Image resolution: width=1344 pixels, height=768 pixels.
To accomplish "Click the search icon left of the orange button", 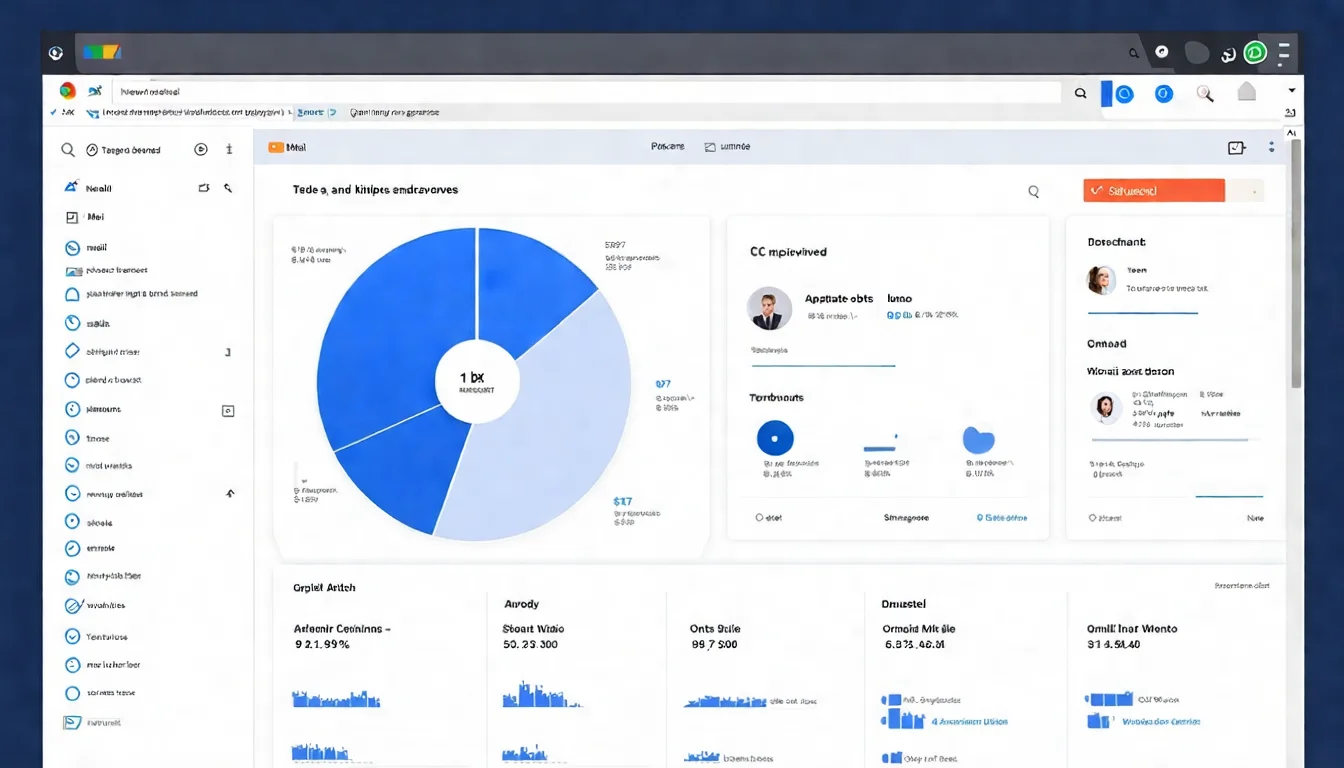I will [1033, 192].
